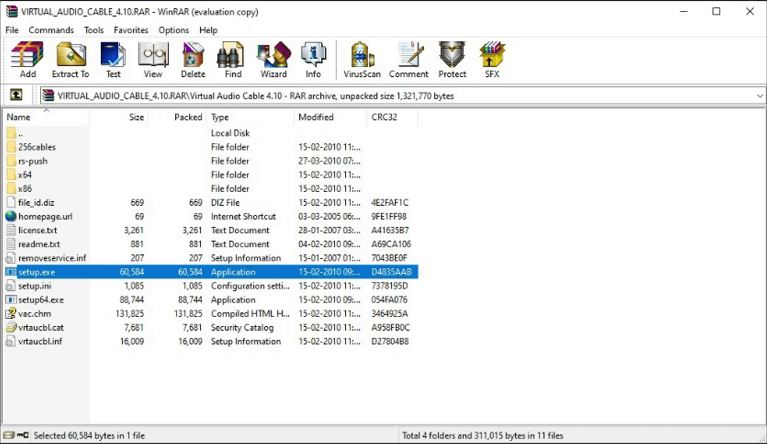The image size is (767, 444).
Task: Sort by the Type column header
Action: tap(250, 117)
